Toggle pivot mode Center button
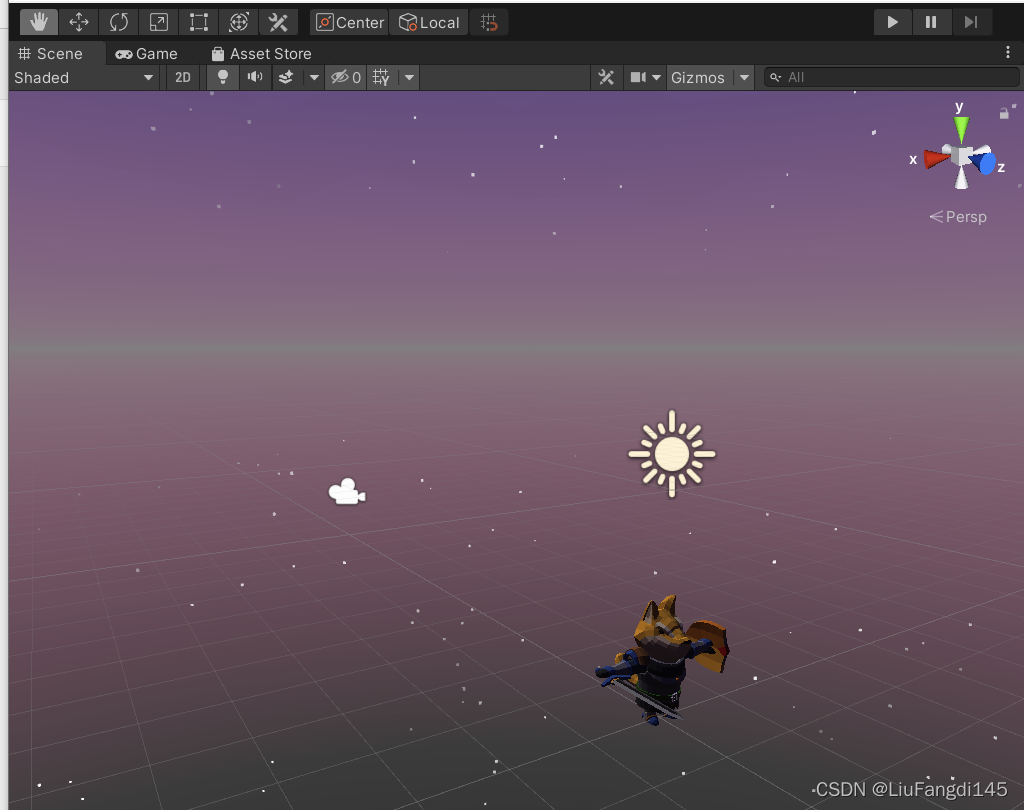This screenshot has width=1024, height=810. pos(349,22)
